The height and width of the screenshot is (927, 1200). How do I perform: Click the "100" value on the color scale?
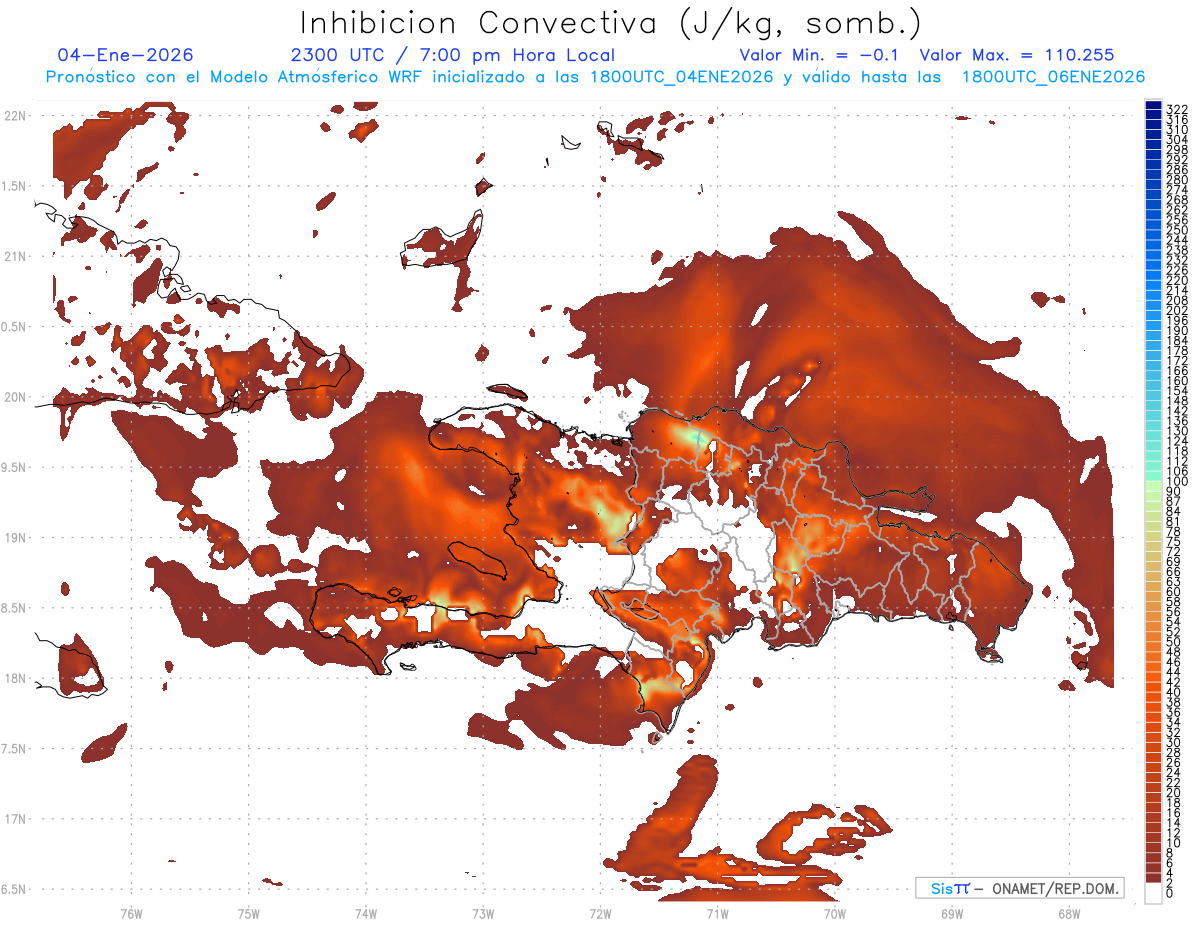(1176, 482)
